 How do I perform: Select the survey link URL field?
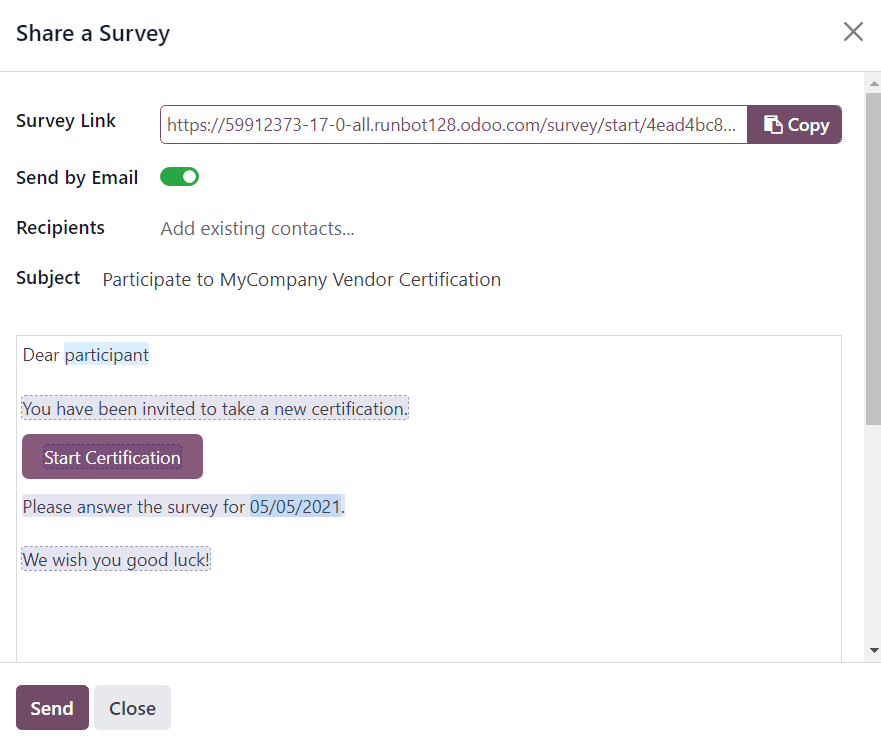(x=450, y=124)
